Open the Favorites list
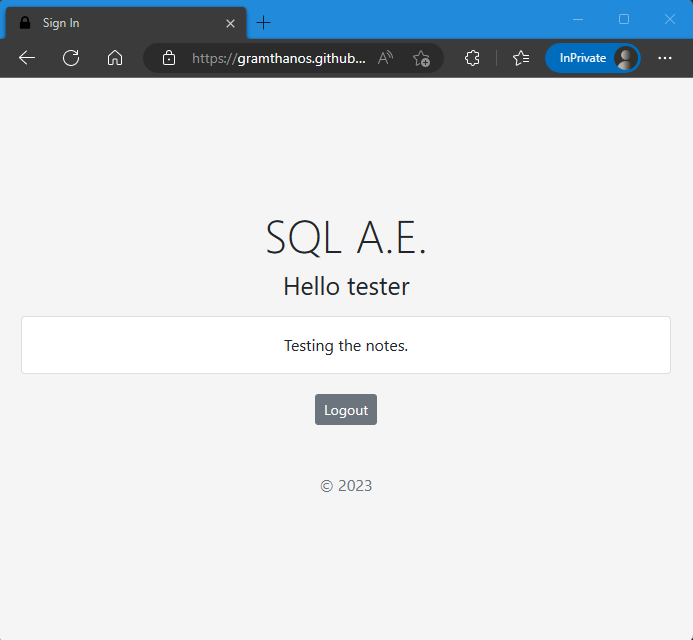Image resolution: width=693 pixels, height=640 pixels. click(x=521, y=58)
